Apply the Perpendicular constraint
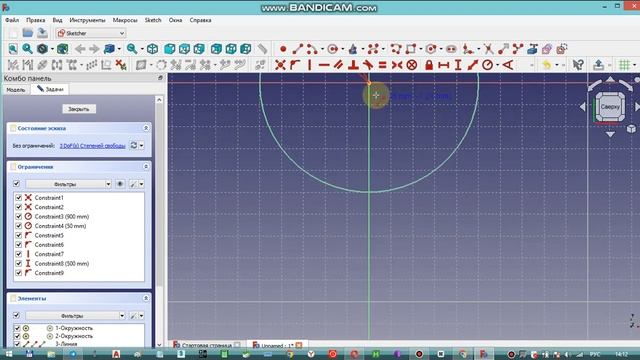The image size is (640, 360). pos(353,65)
